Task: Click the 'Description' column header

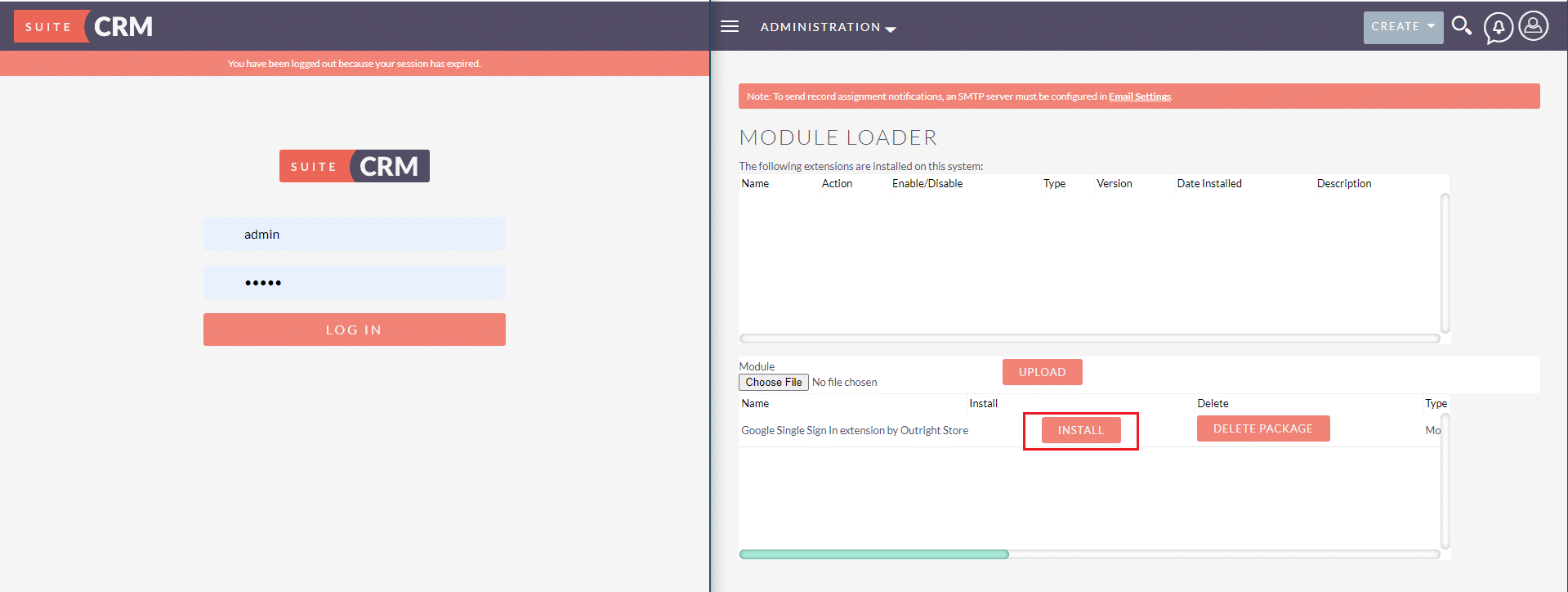Action: click(1344, 183)
